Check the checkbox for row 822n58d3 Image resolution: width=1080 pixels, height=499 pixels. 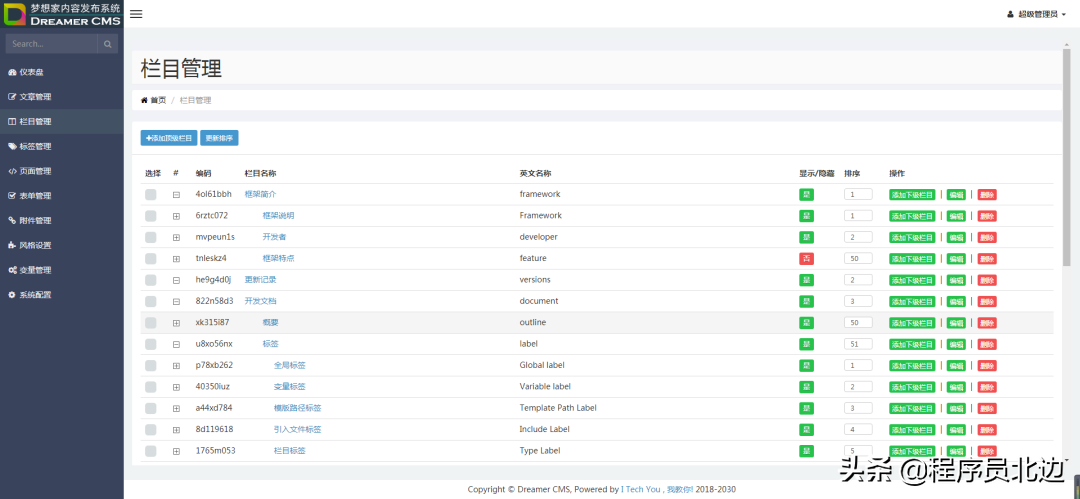pos(151,301)
